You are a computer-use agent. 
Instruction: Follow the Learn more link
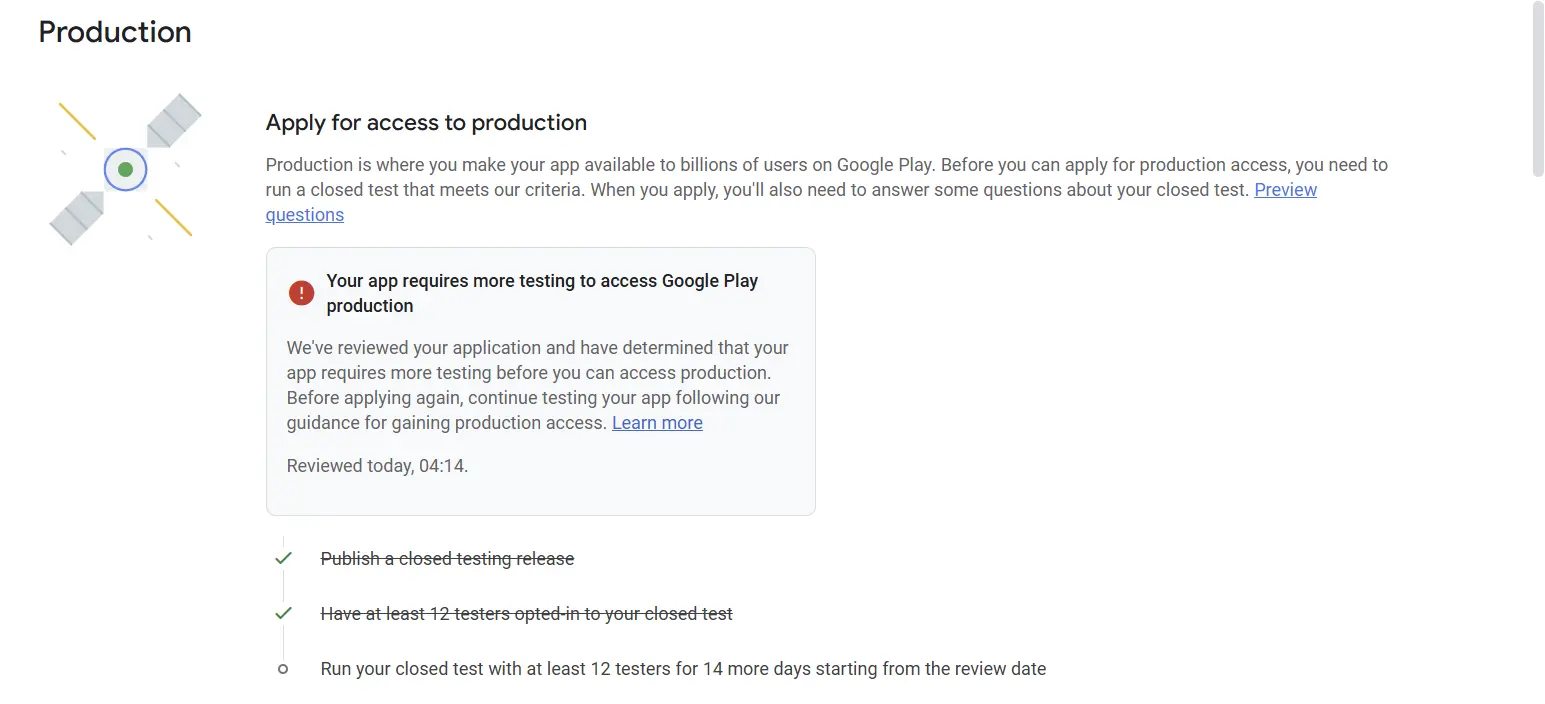[x=657, y=423]
